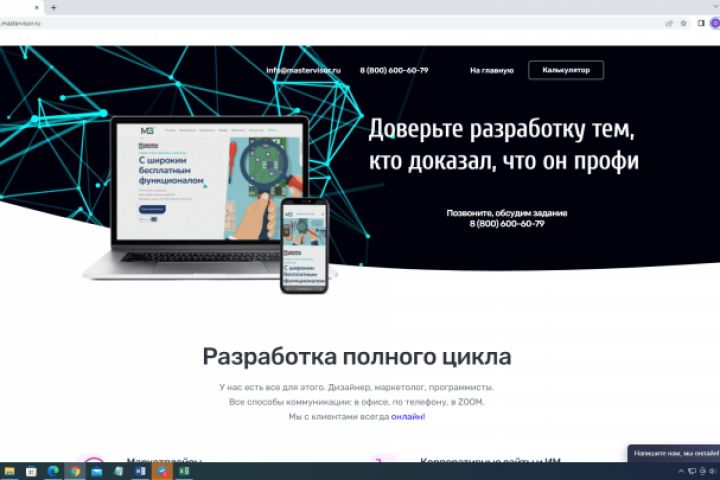Viewport: 720px width, 480px height.
Task: Open the notepad-like app in the taskbar
Action: pos(118,471)
